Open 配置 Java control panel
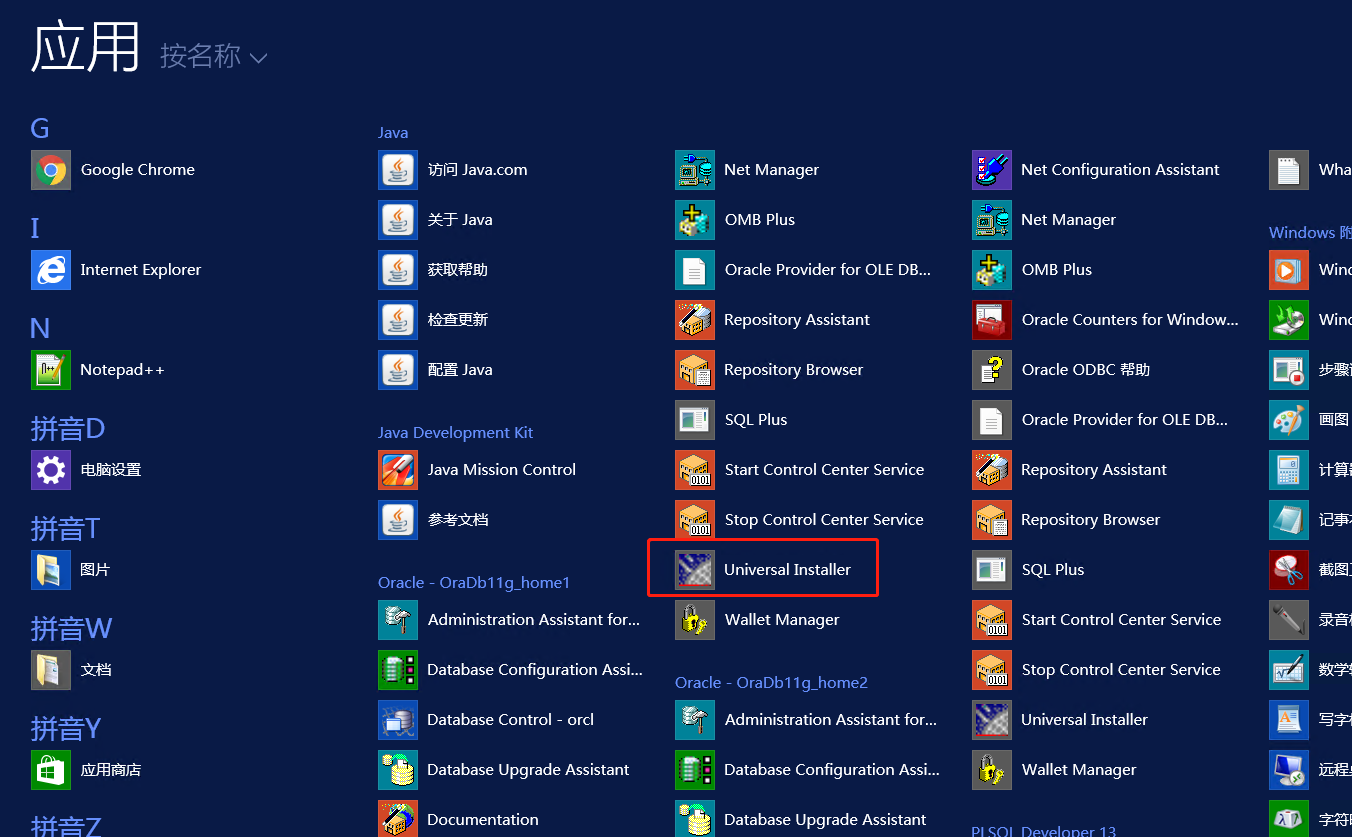Viewport: 1352px width, 837px height. coord(436,370)
